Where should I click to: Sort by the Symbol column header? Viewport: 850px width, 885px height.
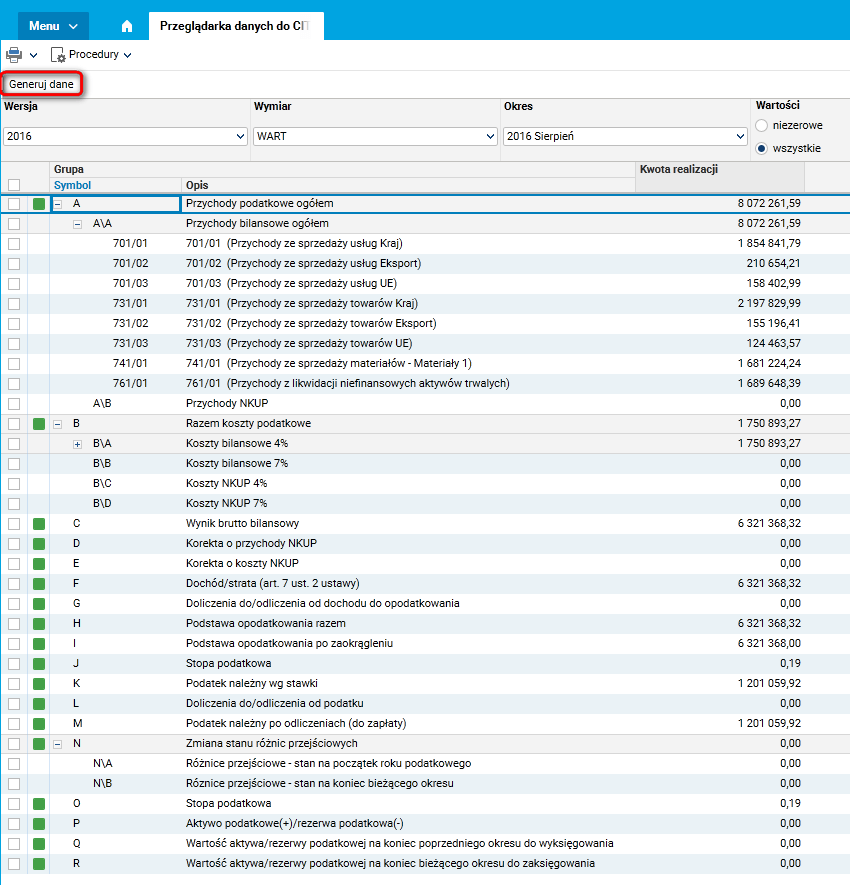point(72,185)
